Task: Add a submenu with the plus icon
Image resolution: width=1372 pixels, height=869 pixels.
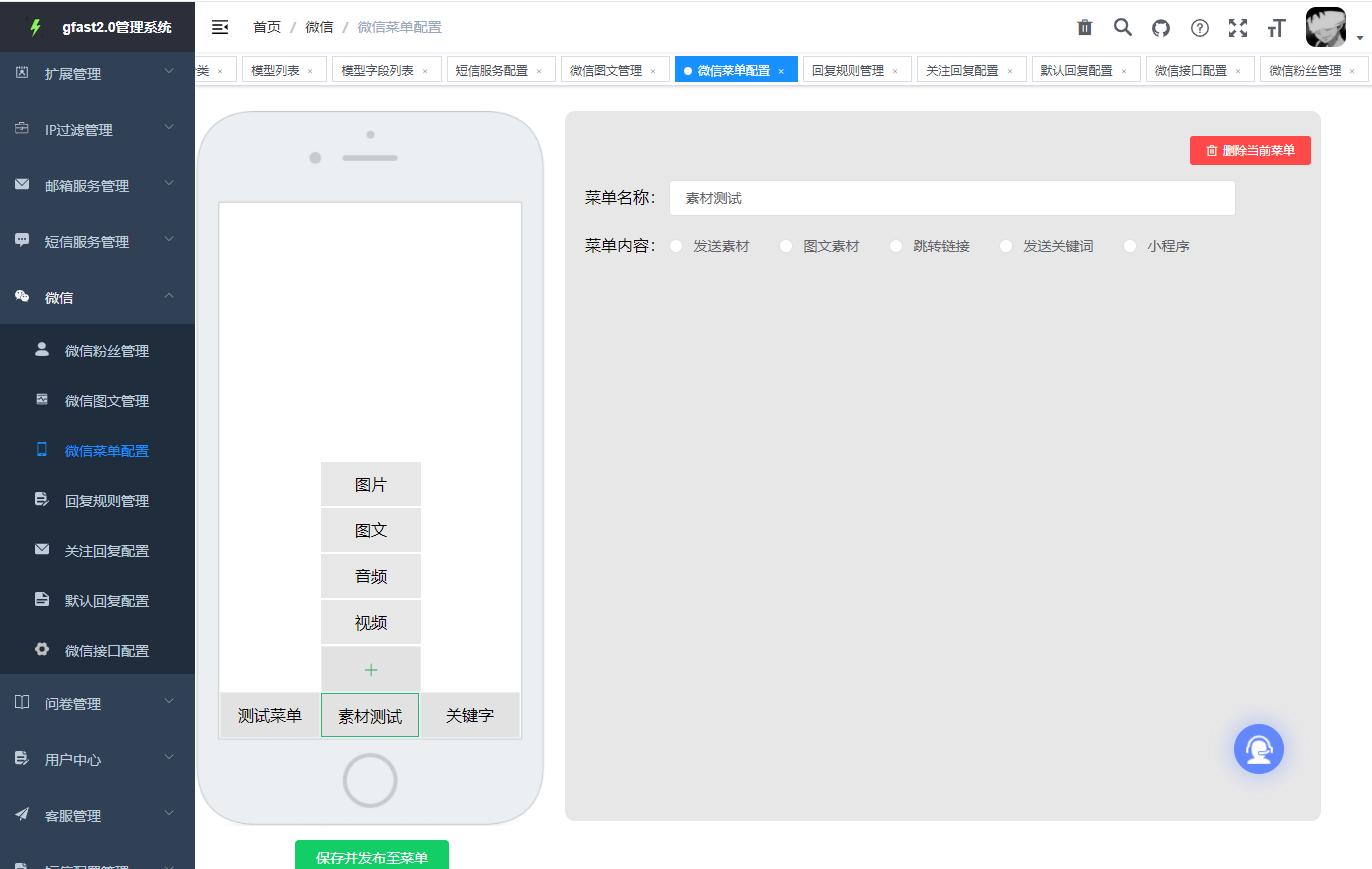Action: point(371,669)
